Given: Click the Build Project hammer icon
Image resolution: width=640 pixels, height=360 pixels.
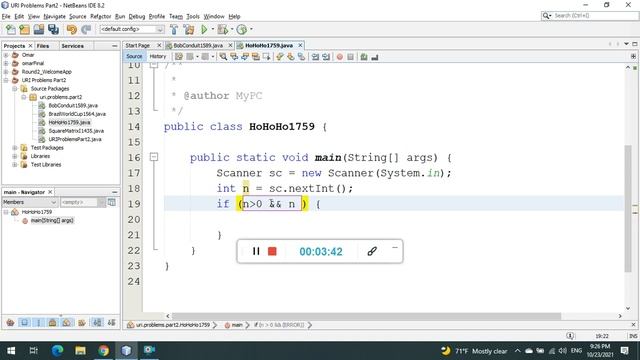Looking at the screenshot, I should coord(174,29).
